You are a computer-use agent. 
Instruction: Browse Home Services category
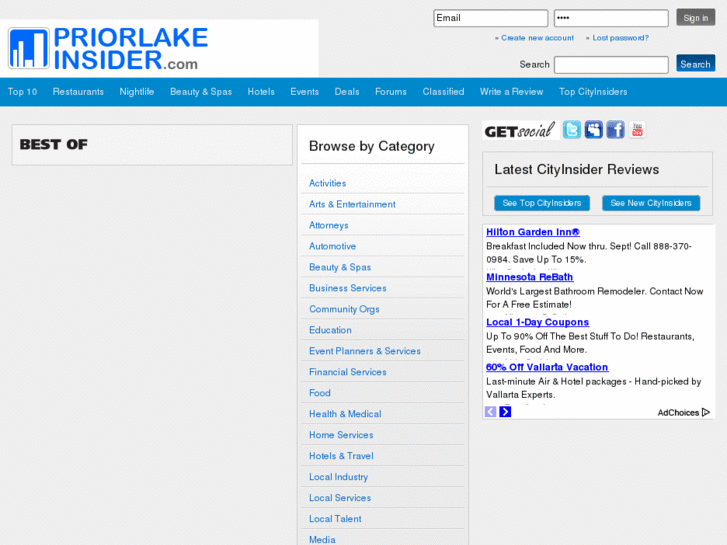[x=341, y=435]
